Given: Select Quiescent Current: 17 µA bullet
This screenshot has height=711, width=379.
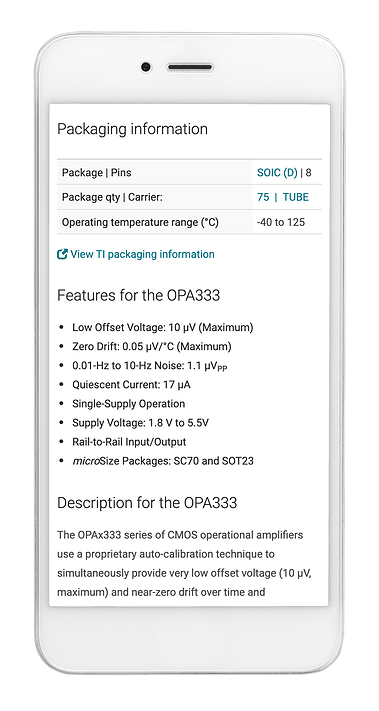Looking at the screenshot, I should coord(131,385).
